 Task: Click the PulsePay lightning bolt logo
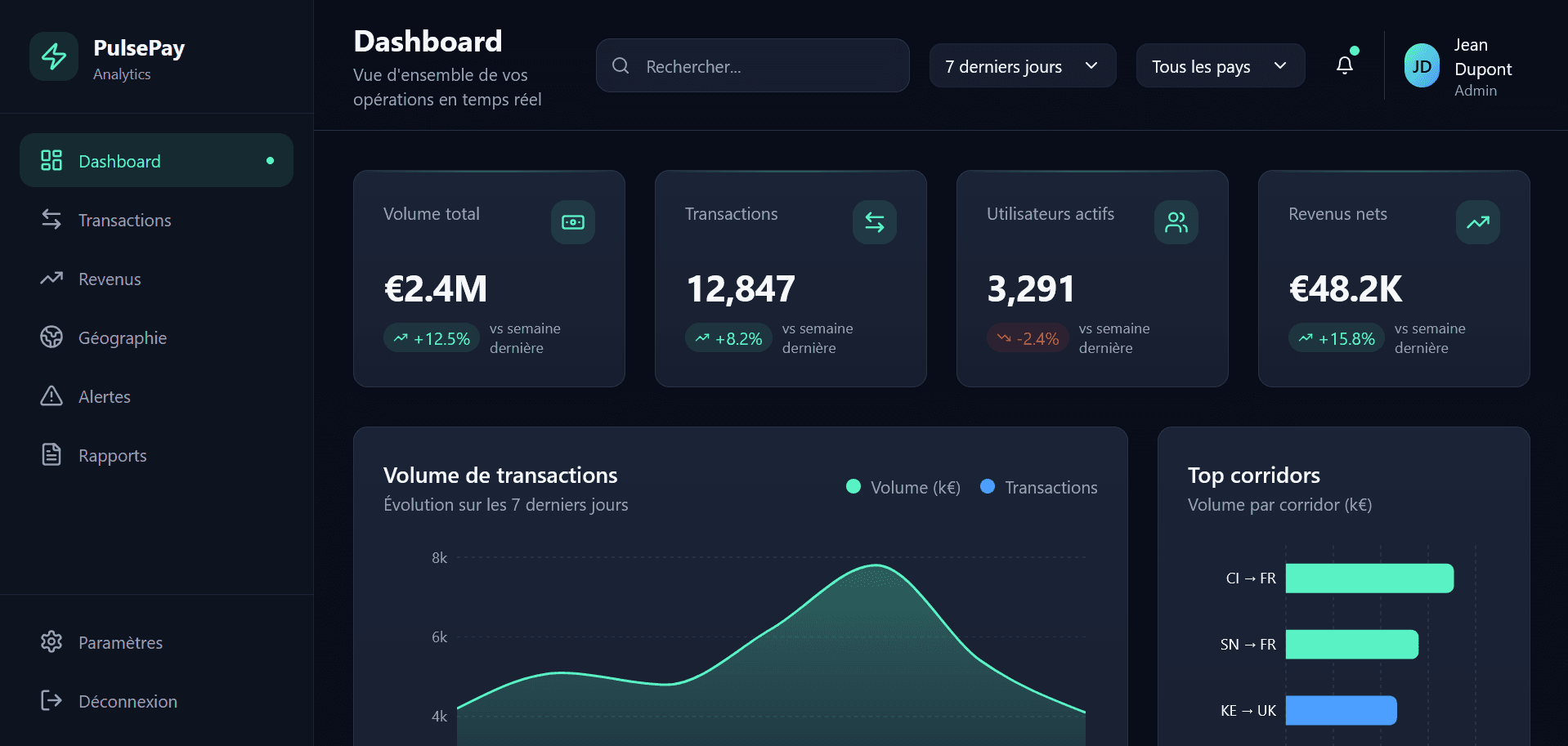point(54,56)
